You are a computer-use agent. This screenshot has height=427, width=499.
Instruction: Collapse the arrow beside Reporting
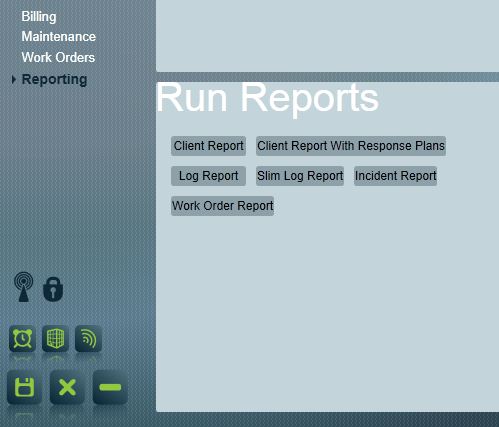13,79
